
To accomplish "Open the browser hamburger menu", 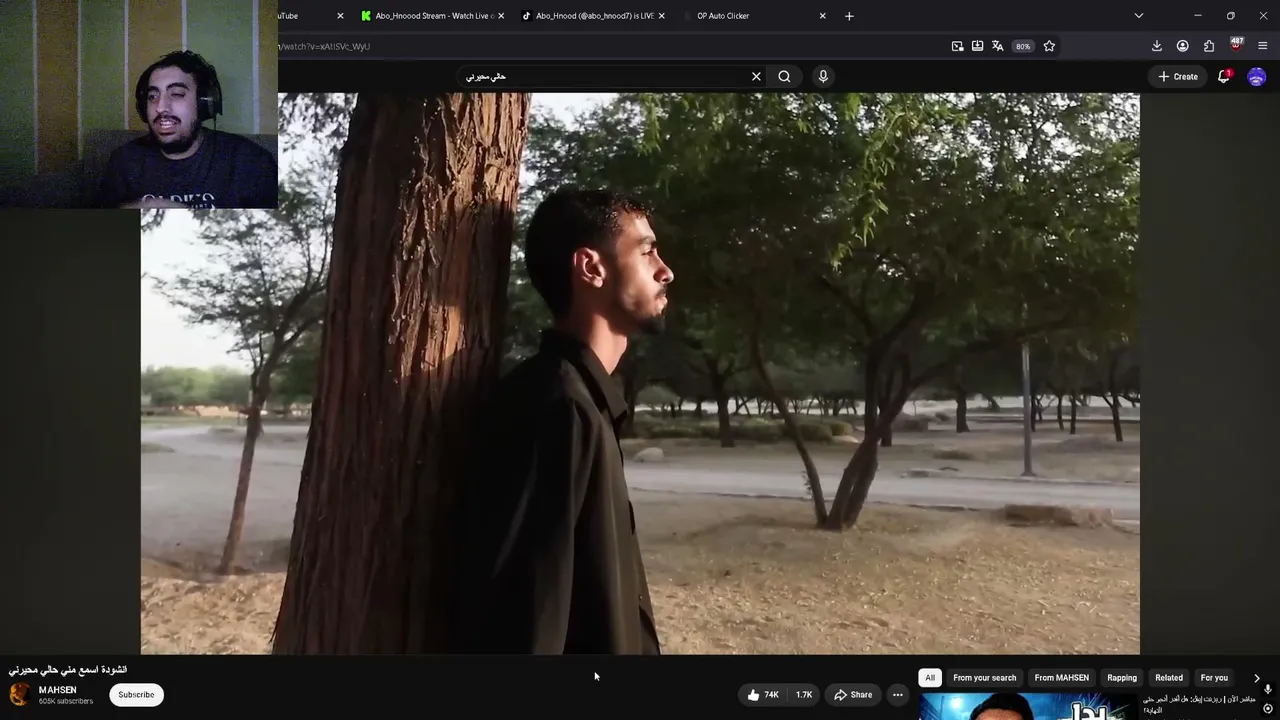I will coord(1262,46).
